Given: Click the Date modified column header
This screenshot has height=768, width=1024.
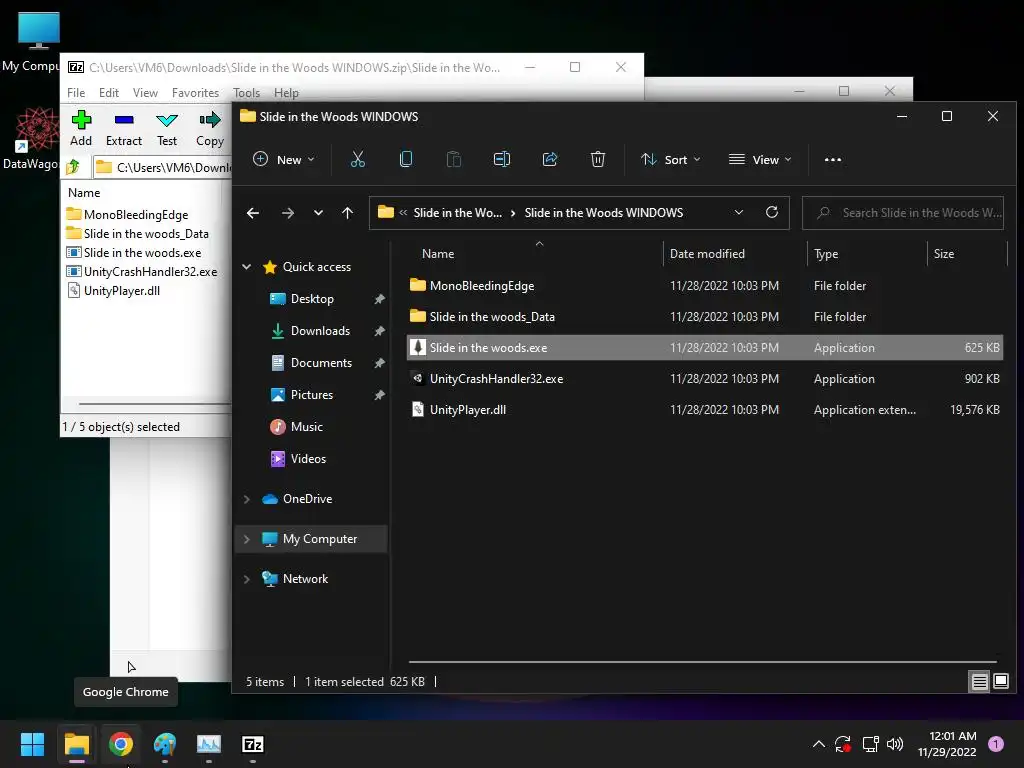Looking at the screenshot, I should pos(735,253).
